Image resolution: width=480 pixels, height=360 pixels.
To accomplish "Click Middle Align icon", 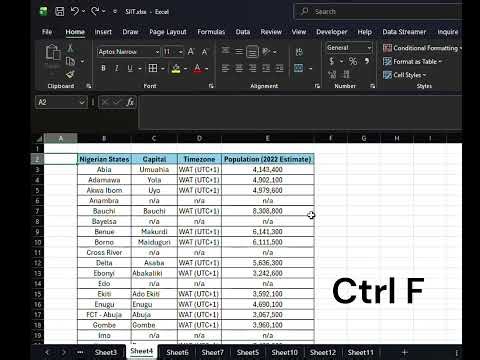I will (239, 51).
